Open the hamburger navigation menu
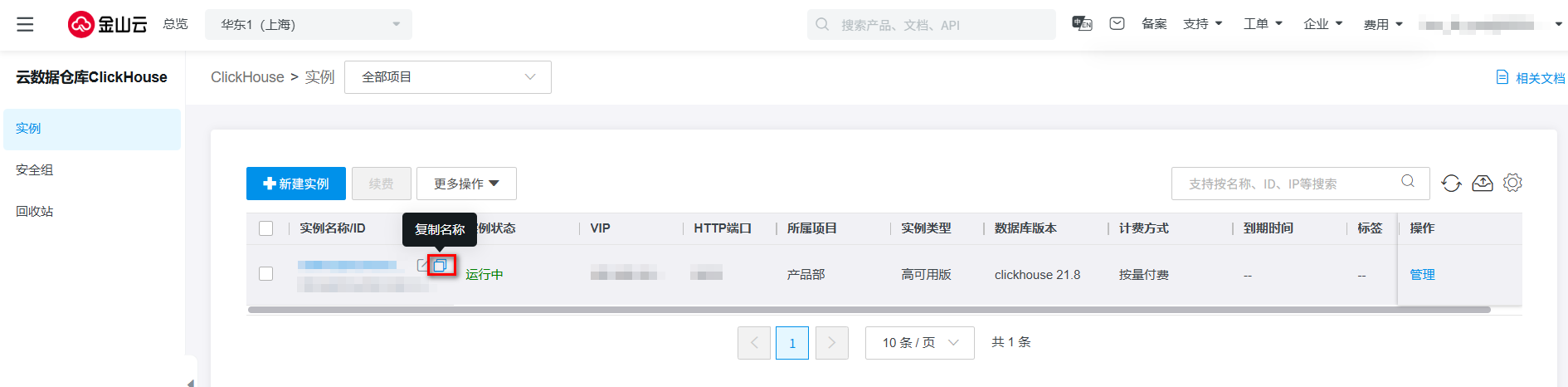1568x387 pixels. coord(25,24)
